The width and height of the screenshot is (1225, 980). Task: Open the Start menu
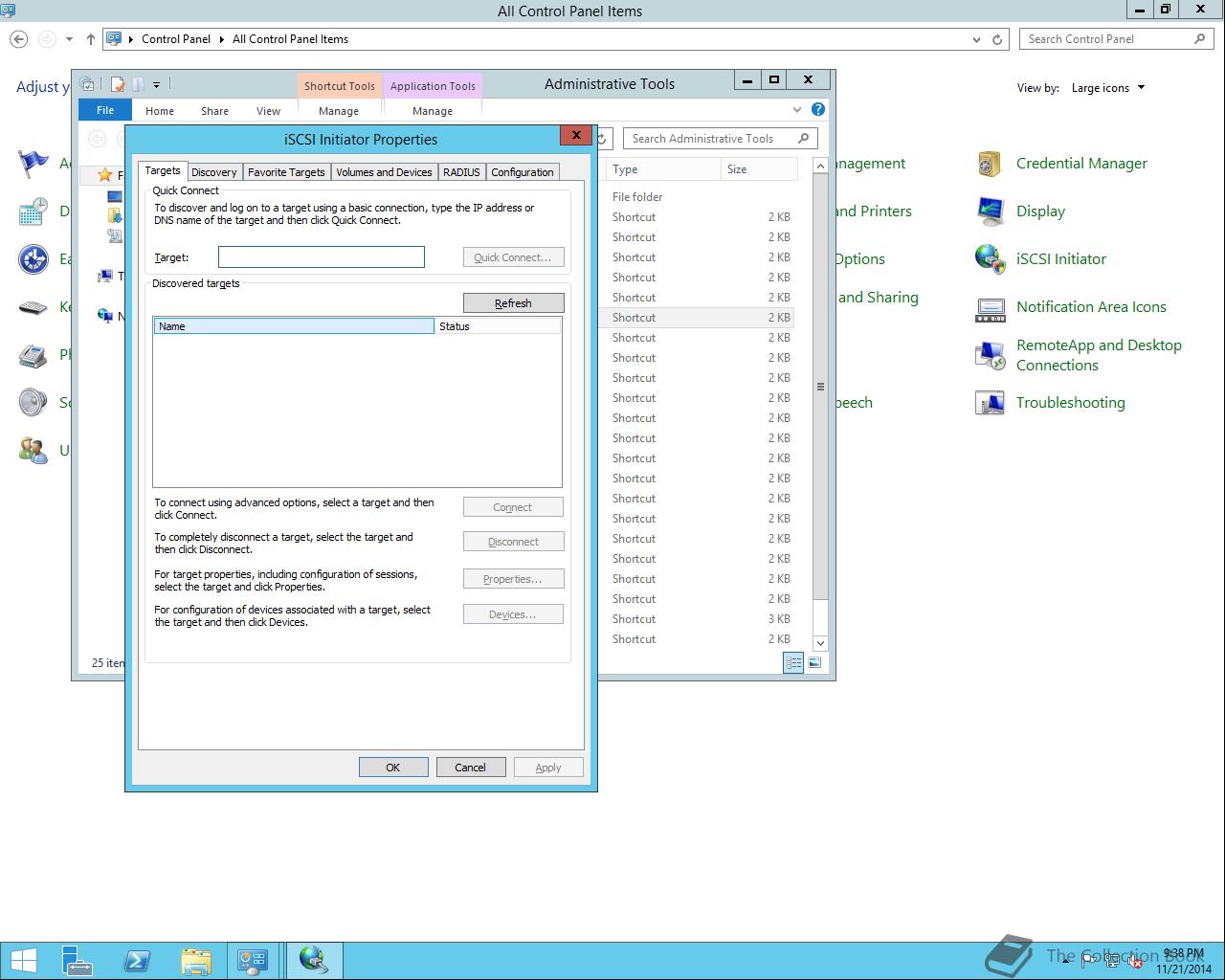tap(23, 960)
